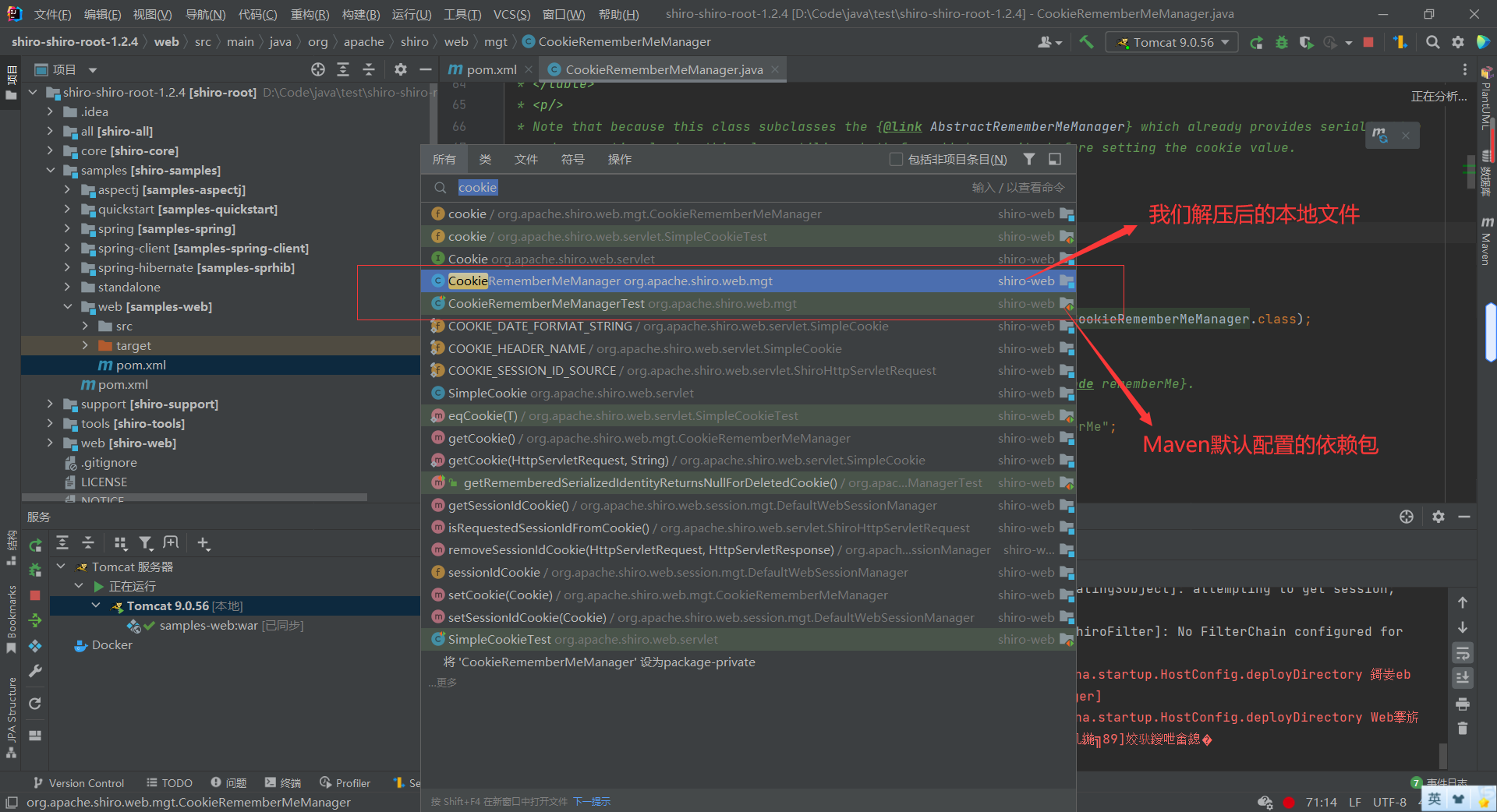This screenshot has width=1497, height=812.
Task: Expand all nodes in Project panel toolbar
Action: (x=343, y=69)
